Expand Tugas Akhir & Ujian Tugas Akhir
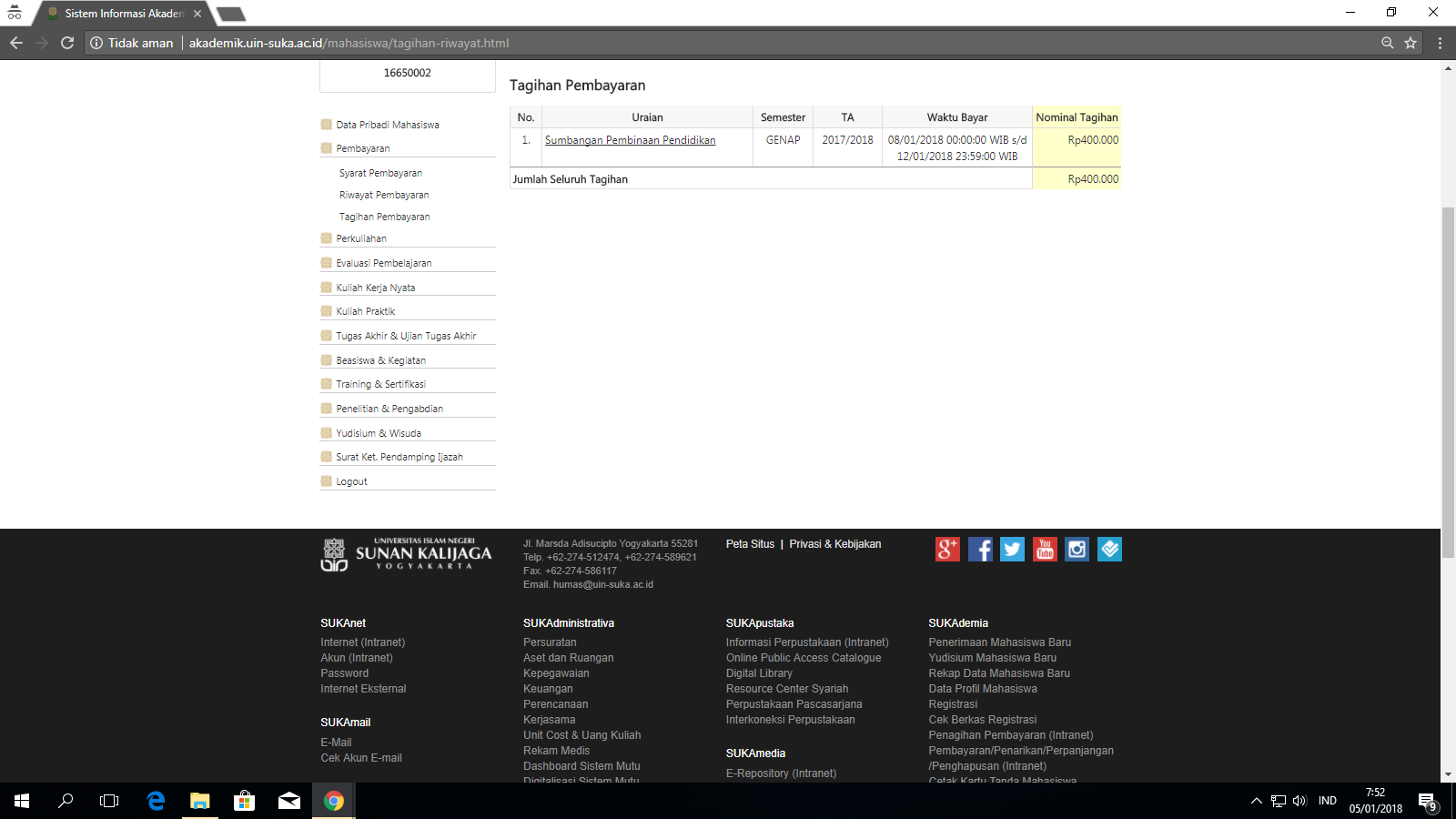 click(406, 336)
